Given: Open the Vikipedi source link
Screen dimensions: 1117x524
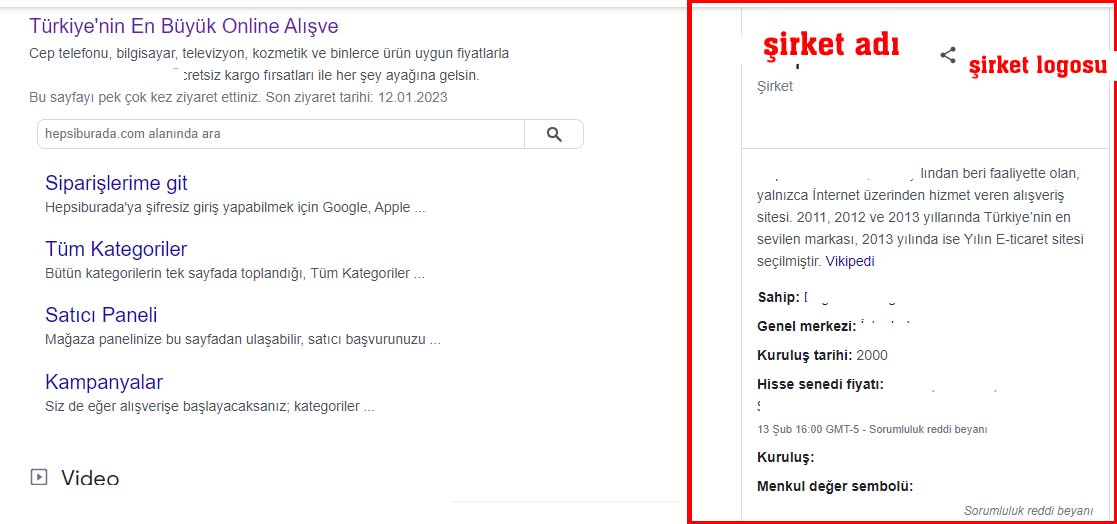Looking at the screenshot, I should click(850, 261).
